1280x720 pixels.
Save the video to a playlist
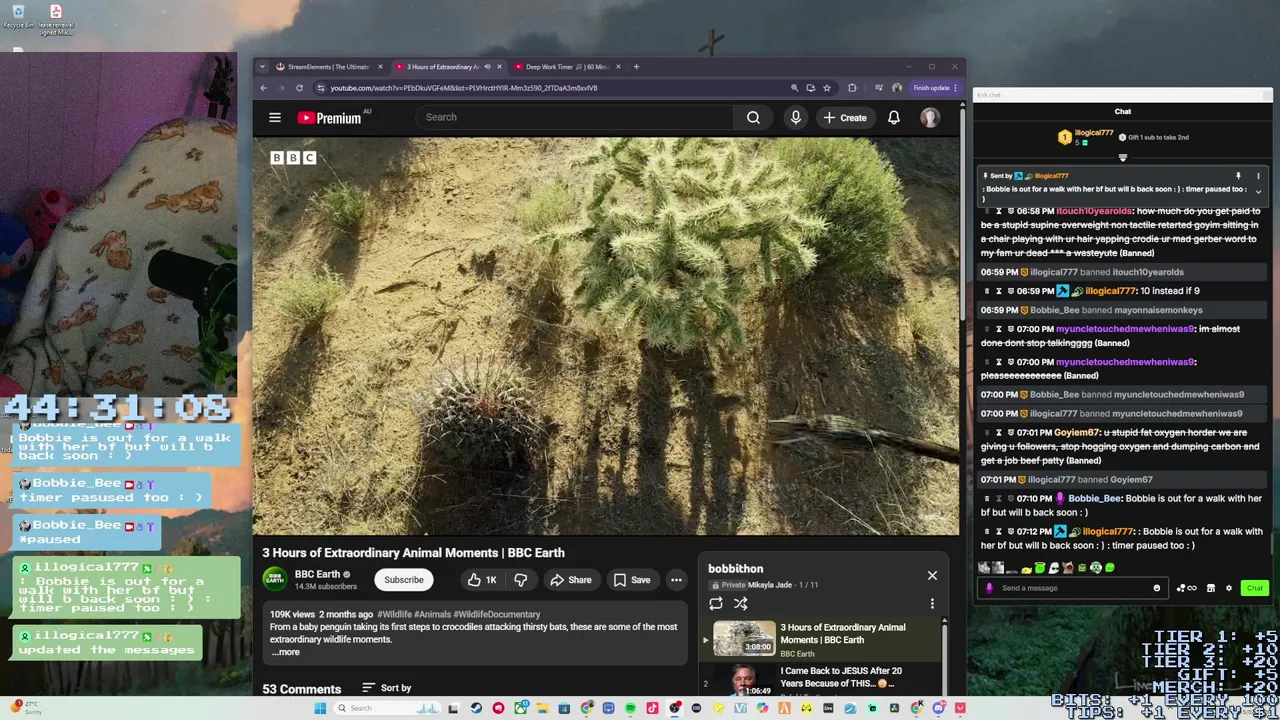(632, 580)
